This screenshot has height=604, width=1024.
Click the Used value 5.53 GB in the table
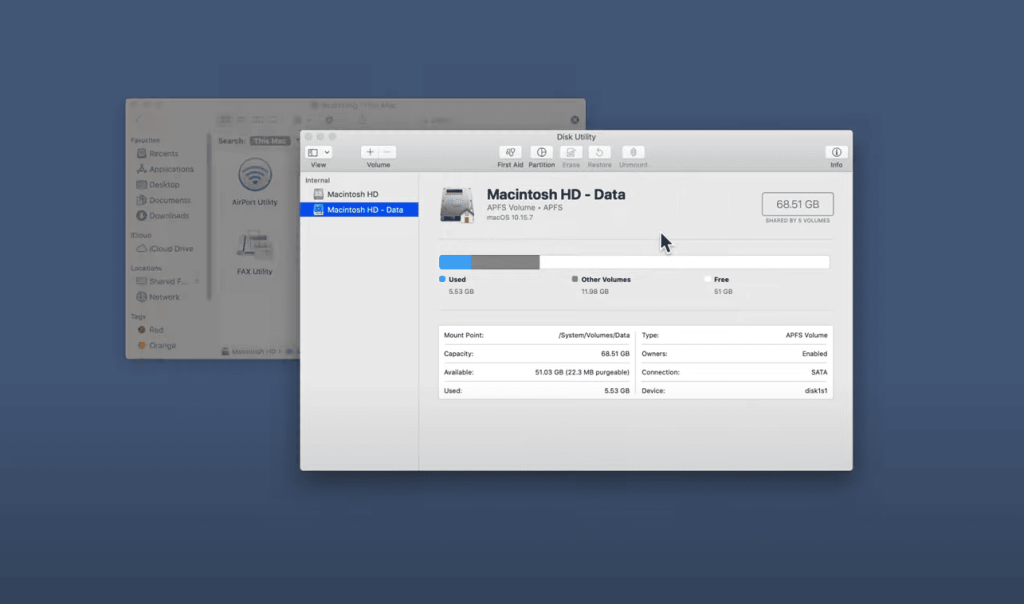616,390
